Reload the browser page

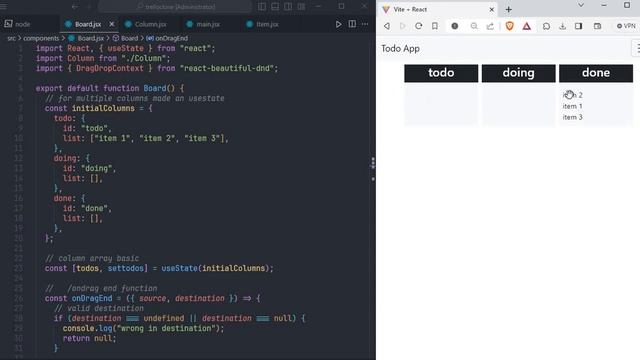[x=418, y=26]
